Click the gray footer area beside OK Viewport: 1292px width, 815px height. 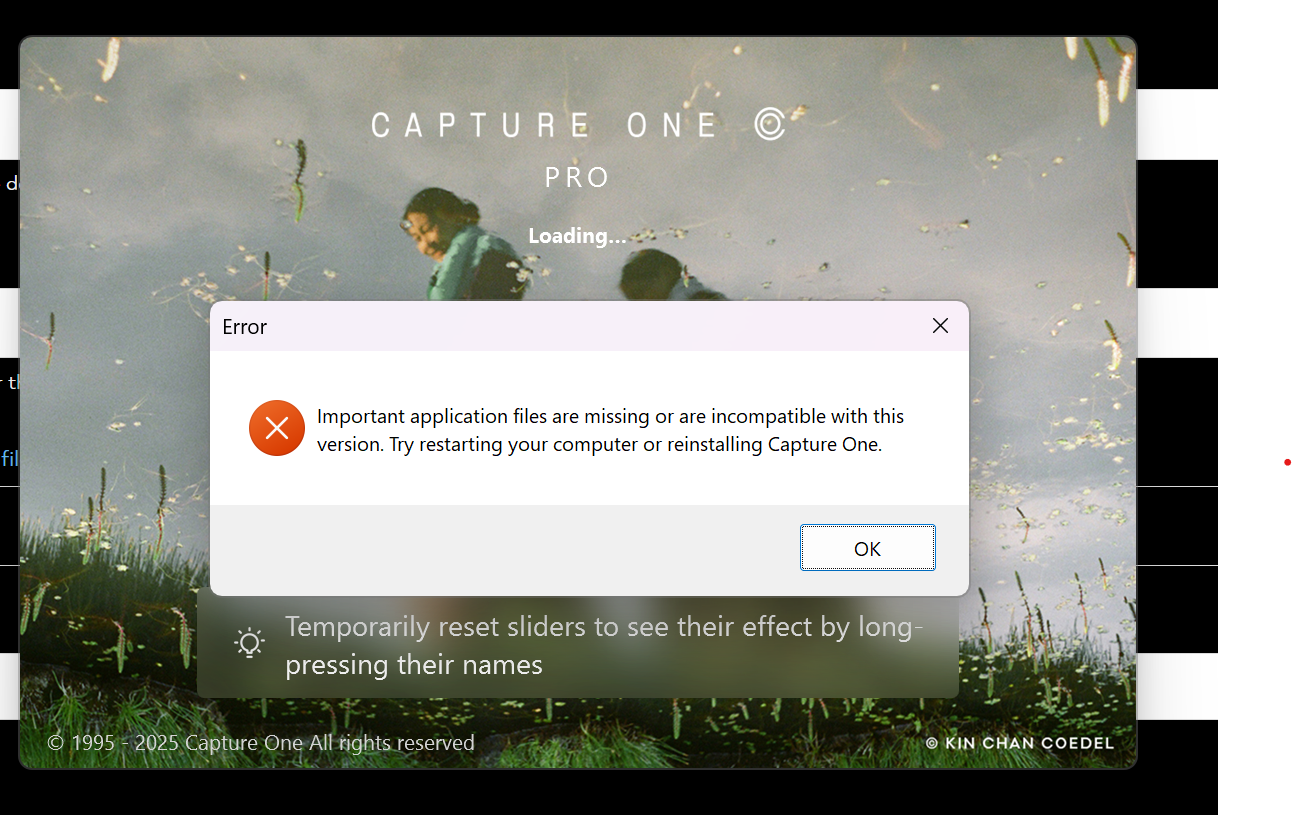pos(500,549)
